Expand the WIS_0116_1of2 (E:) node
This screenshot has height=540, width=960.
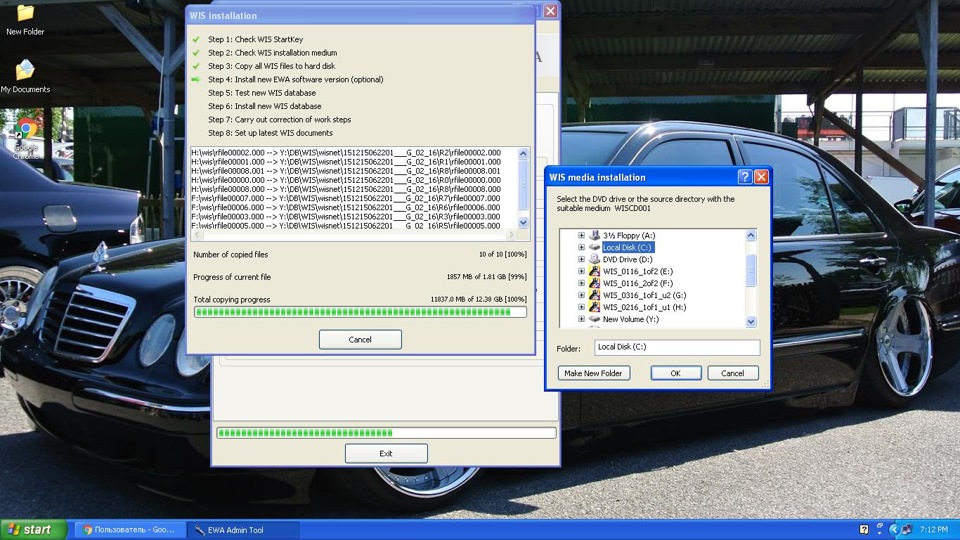(581, 271)
